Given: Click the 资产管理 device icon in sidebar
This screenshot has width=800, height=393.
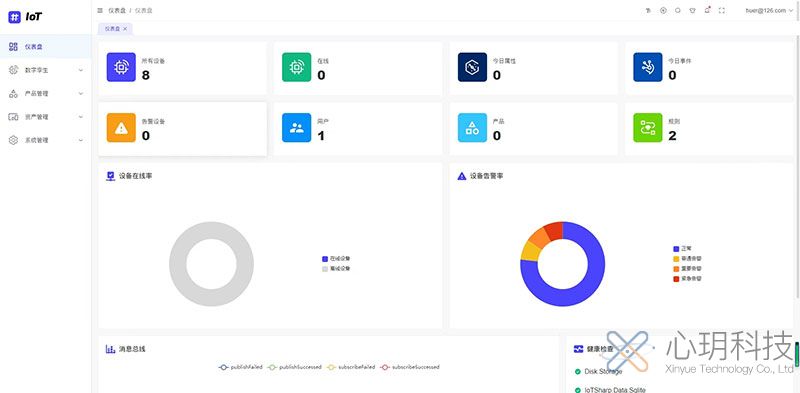Looking at the screenshot, I should [14, 117].
